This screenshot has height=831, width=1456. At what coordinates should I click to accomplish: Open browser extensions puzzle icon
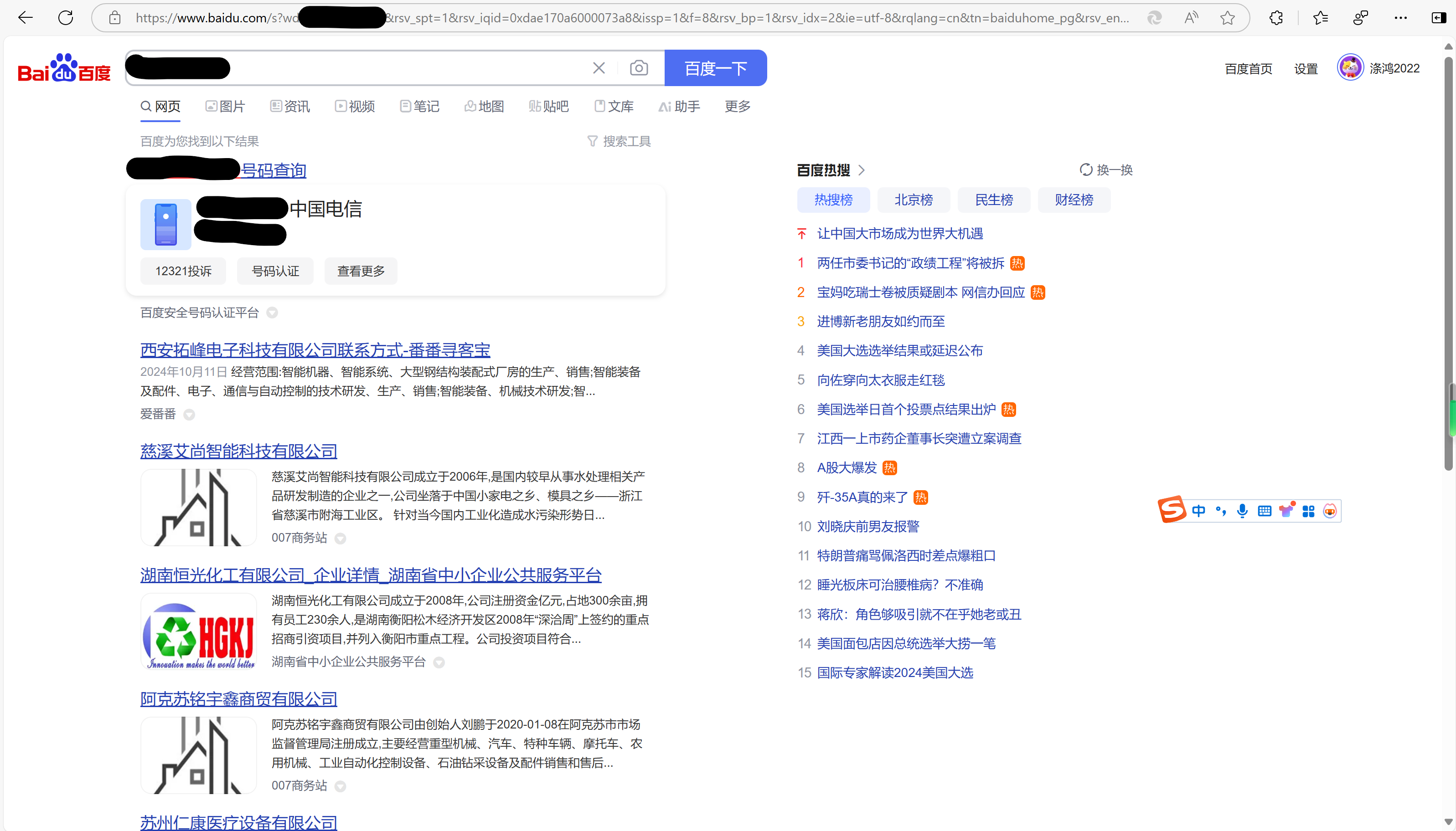click(1276, 18)
